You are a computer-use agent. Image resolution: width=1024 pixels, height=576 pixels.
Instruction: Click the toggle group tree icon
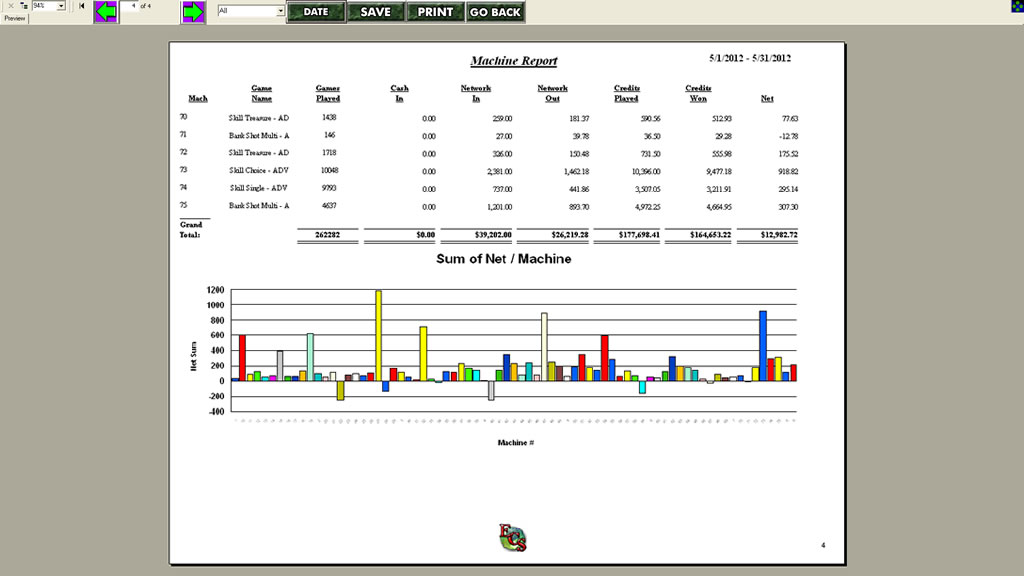(x=22, y=6)
